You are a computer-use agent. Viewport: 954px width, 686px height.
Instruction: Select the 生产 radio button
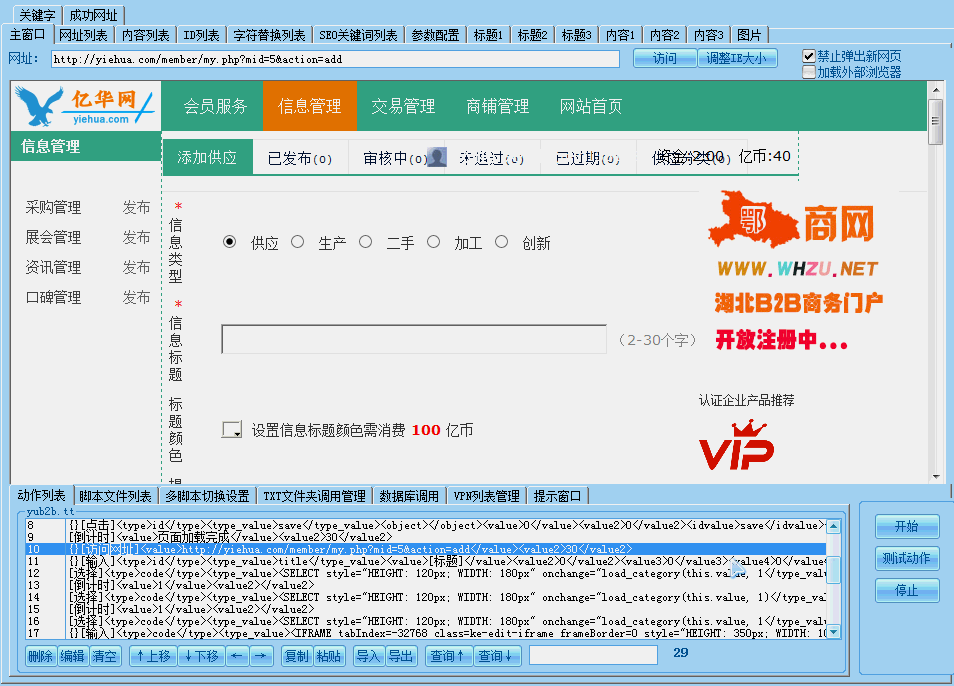tap(298, 242)
